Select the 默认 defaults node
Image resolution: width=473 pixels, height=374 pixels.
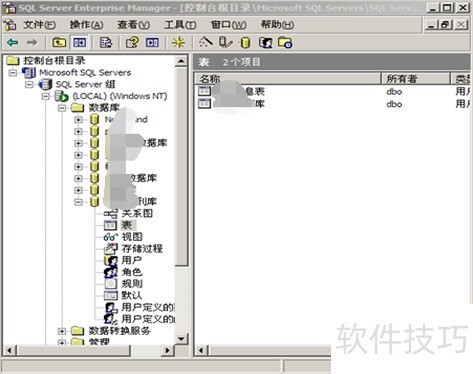point(132,295)
